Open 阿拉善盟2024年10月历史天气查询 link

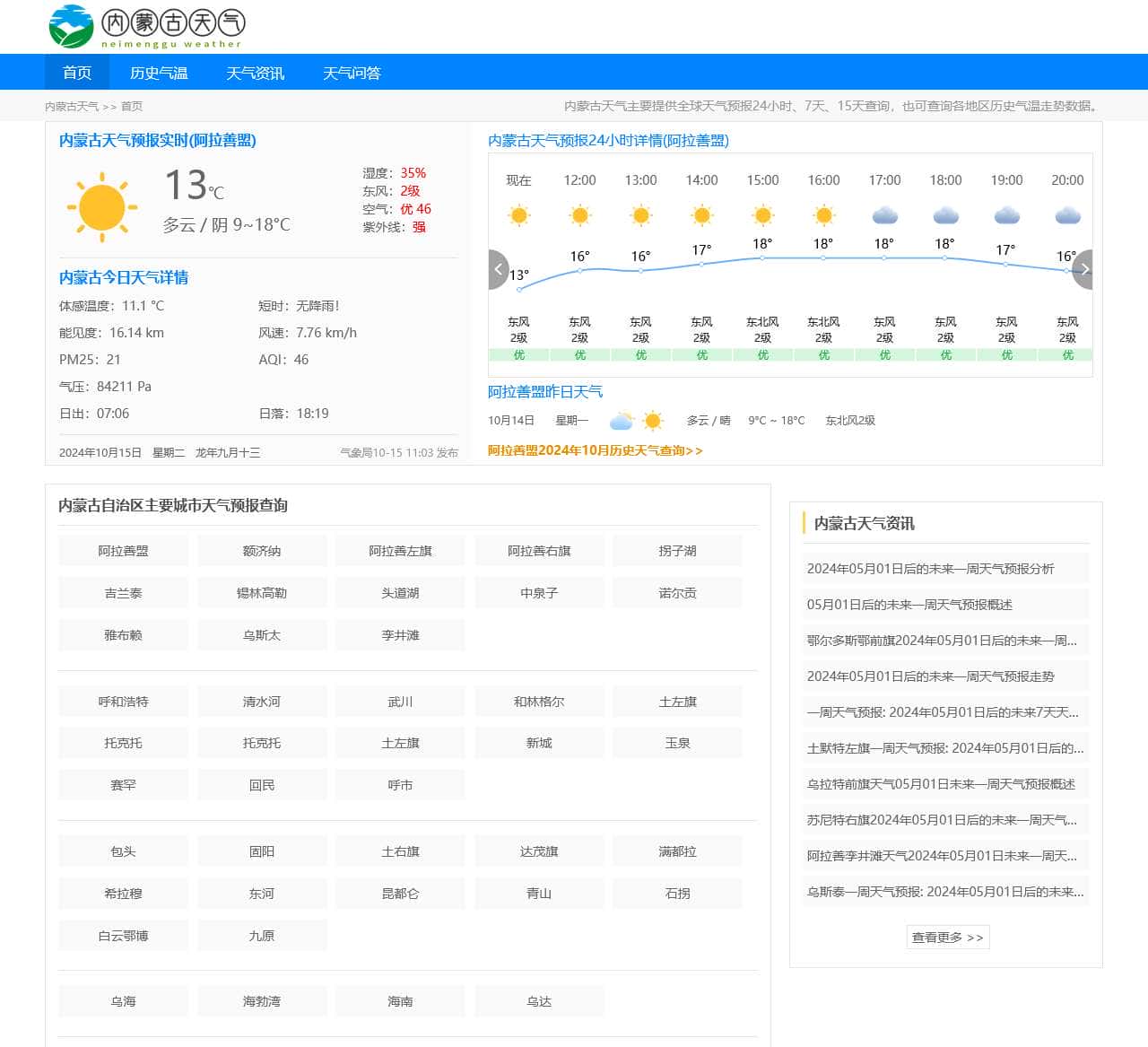click(593, 451)
